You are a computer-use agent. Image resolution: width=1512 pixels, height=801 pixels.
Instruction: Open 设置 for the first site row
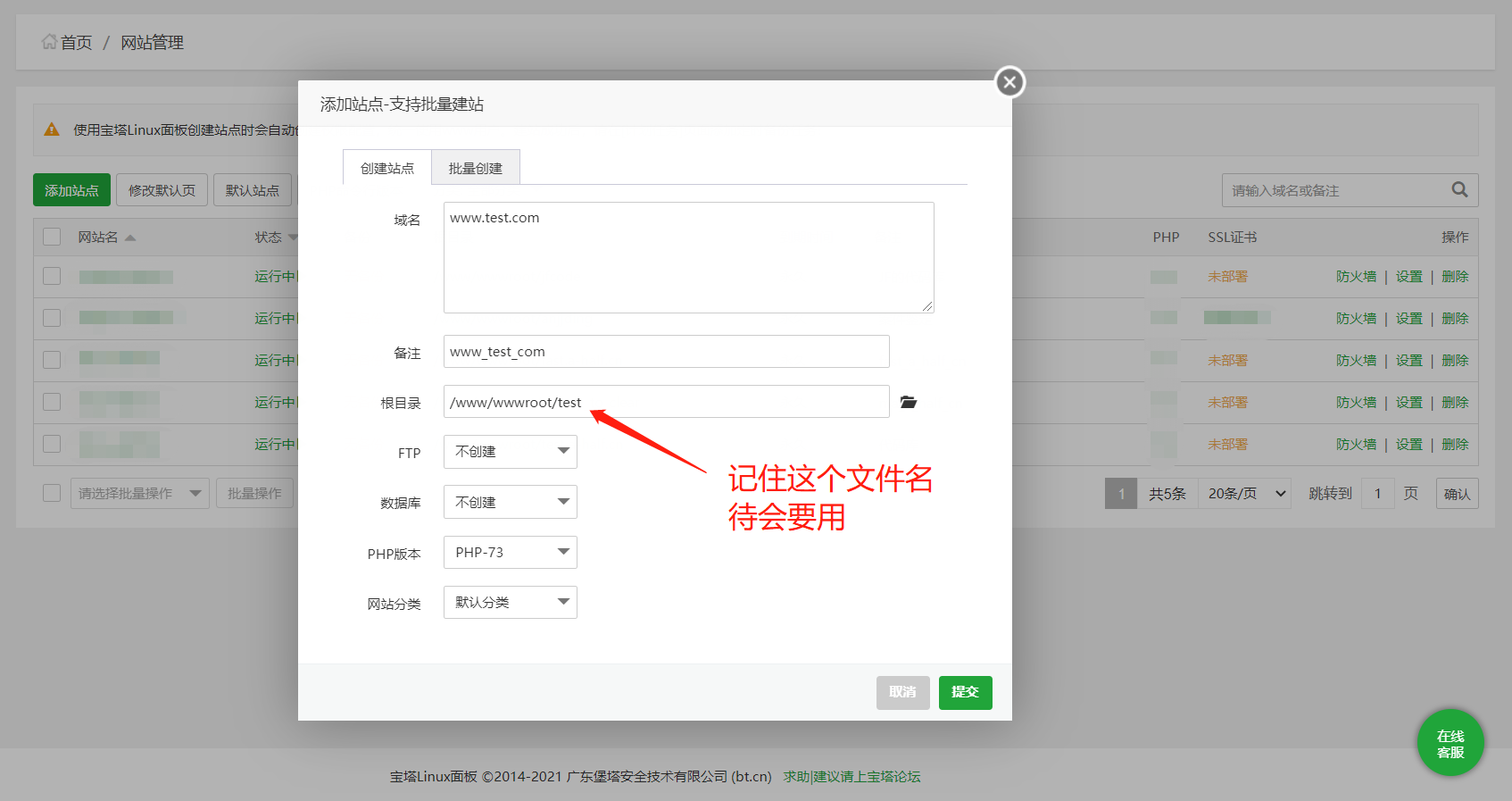pos(1408,277)
